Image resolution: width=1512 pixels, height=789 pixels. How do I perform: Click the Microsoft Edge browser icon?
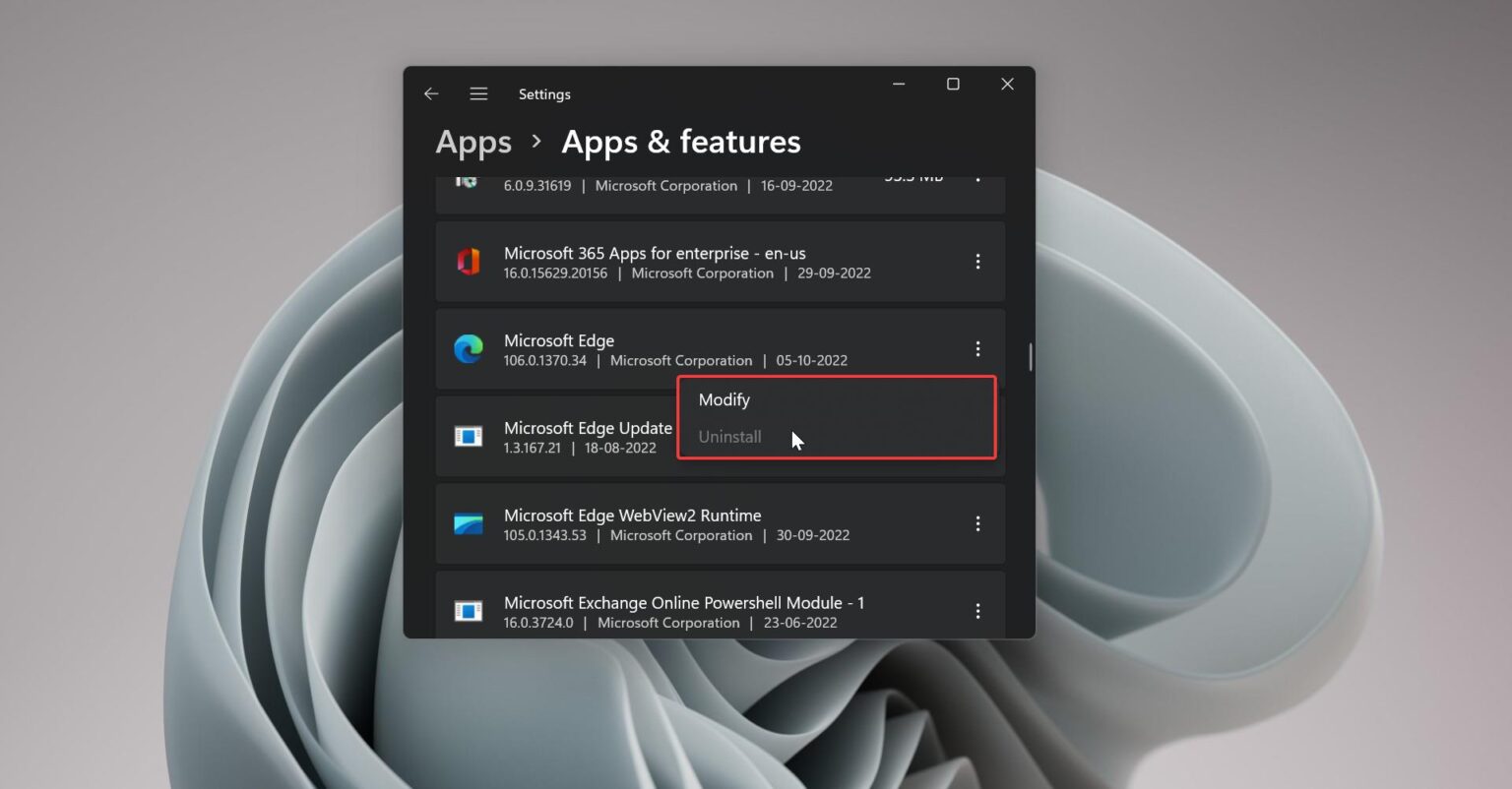click(470, 349)
